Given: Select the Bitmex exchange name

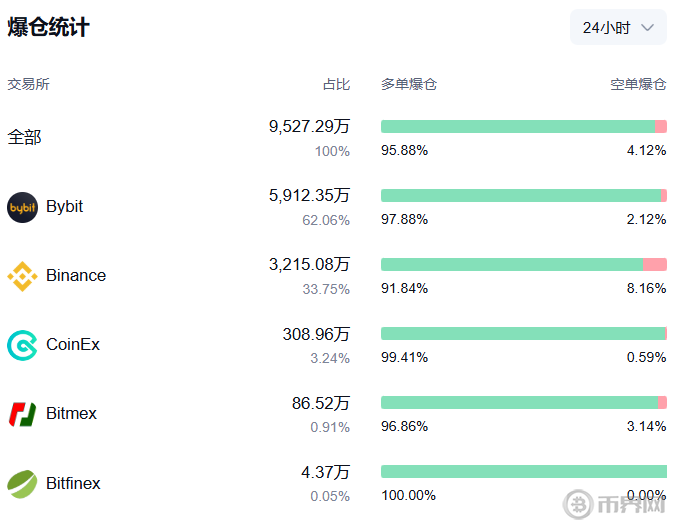Looking at the screenshot, I should [x=71, y=414].
